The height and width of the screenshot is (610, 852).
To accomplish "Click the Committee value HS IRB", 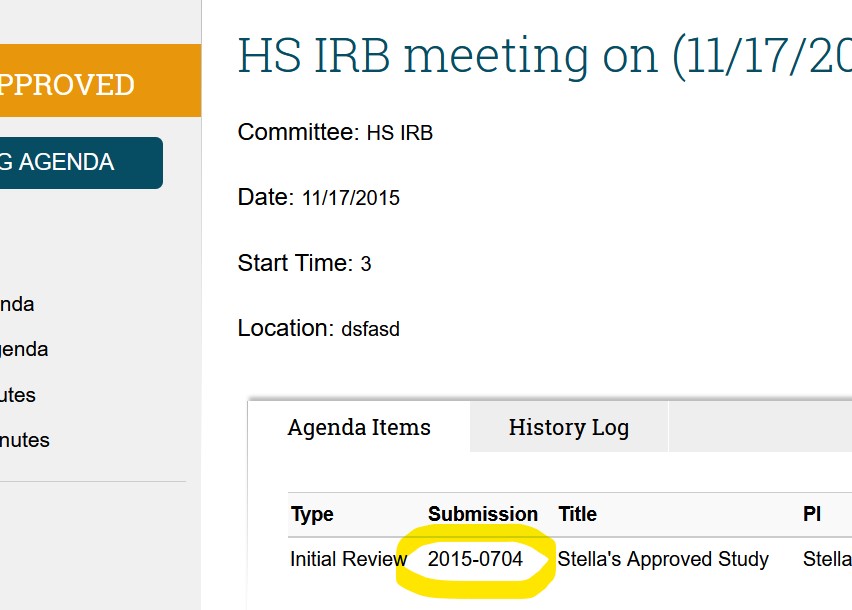I will (x=399, y=133).
